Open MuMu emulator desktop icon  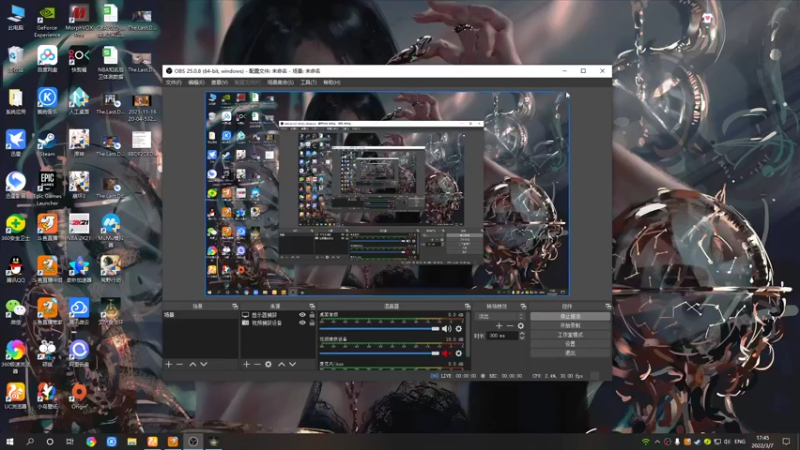111,230
